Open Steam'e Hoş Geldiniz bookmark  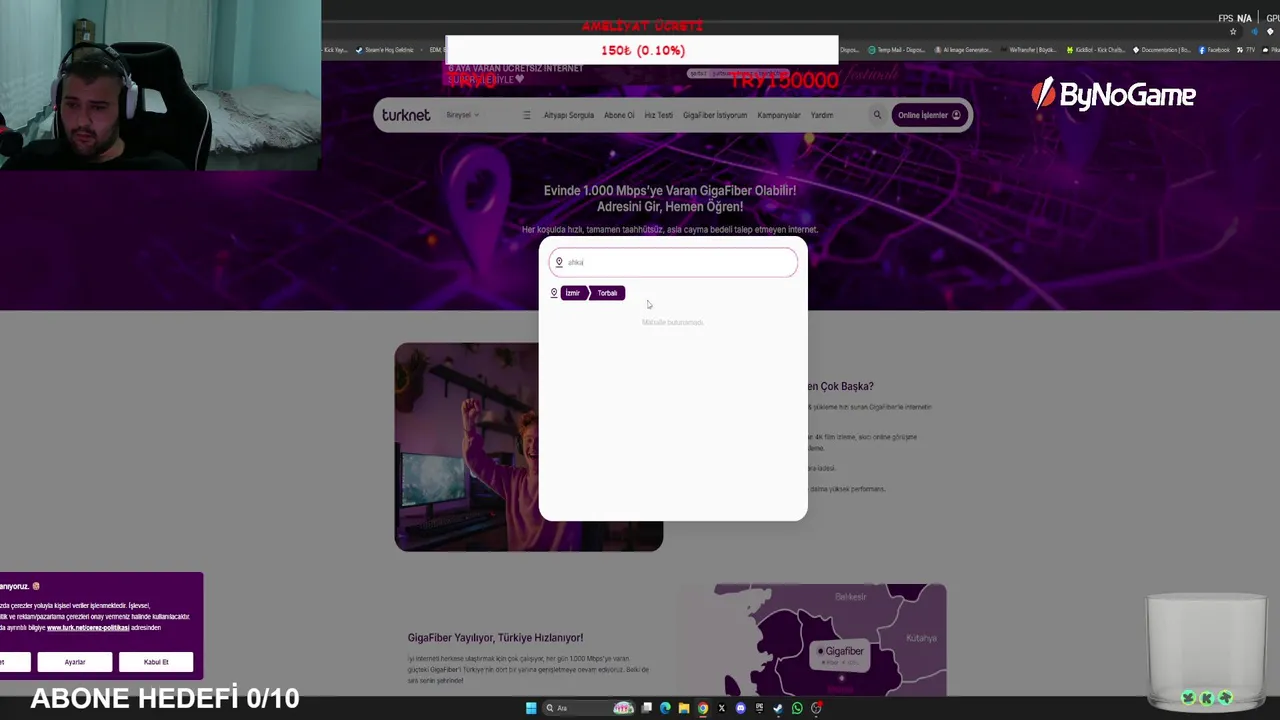click(x=385, y=50)
